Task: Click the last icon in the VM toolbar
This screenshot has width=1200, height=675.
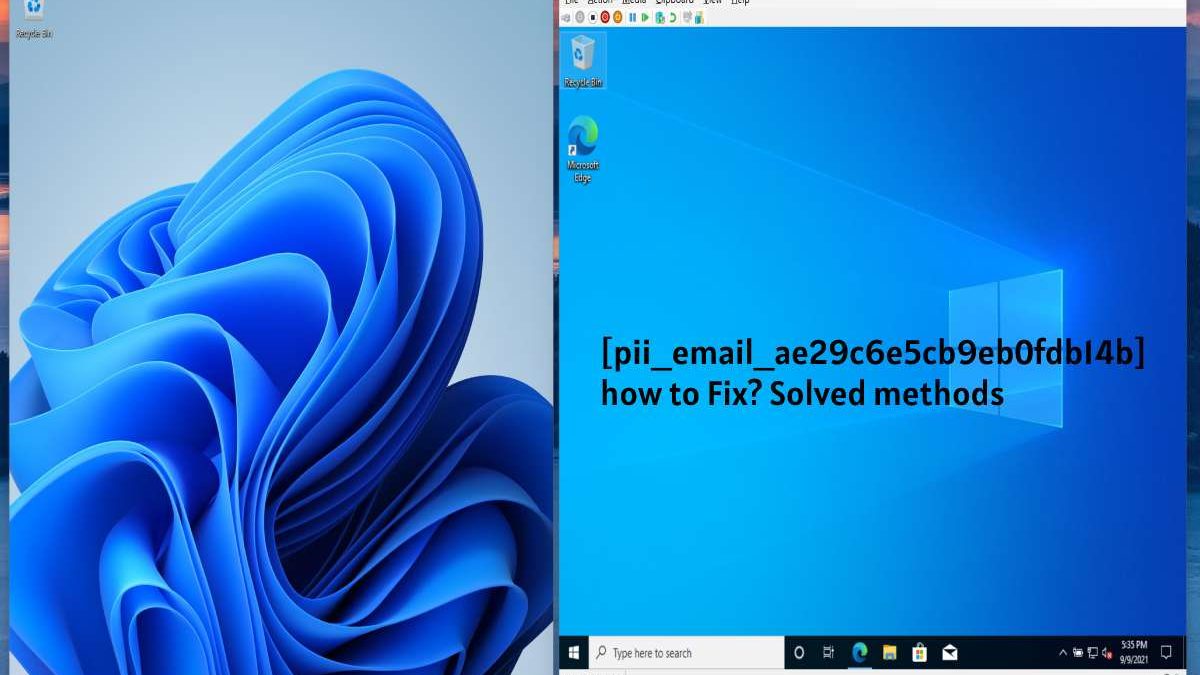Action: point(699,18)
